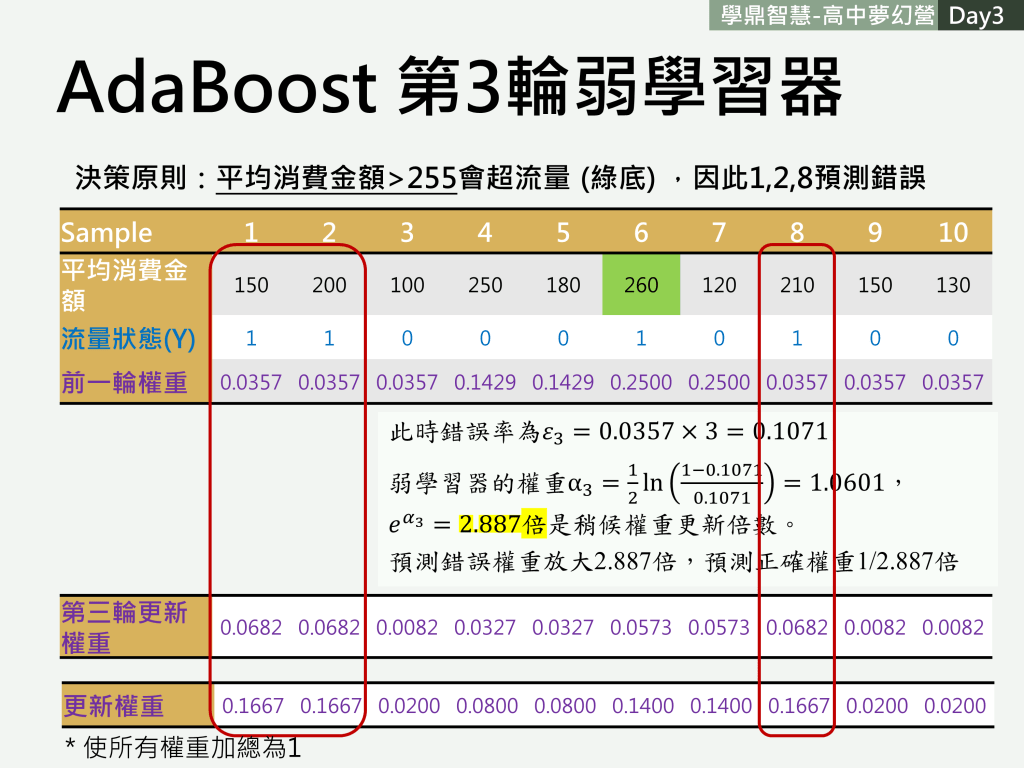Click the 第三輪更新權重 row label
The height and width of the screenshot is (768, 1024).
coord(124,627)
